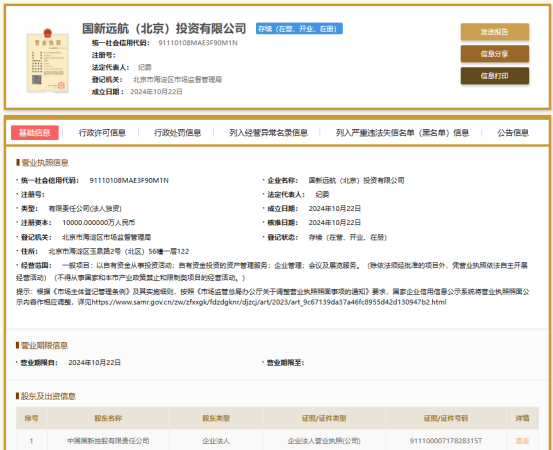Click the 股东类型 column header
Viewport: 553px width, 450px height.
tap(216, 418)
